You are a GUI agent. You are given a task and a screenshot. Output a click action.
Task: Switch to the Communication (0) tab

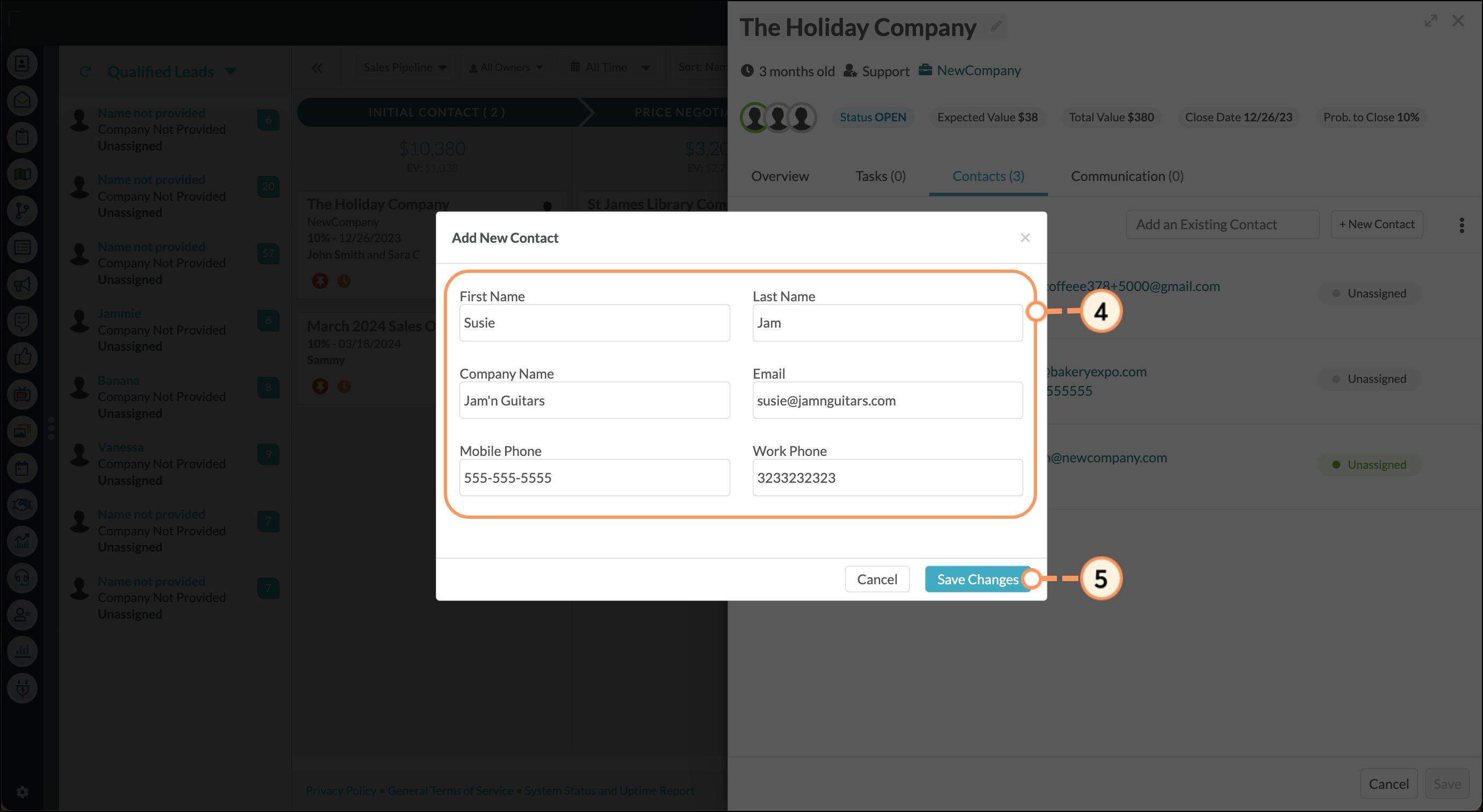[1127, 176]
